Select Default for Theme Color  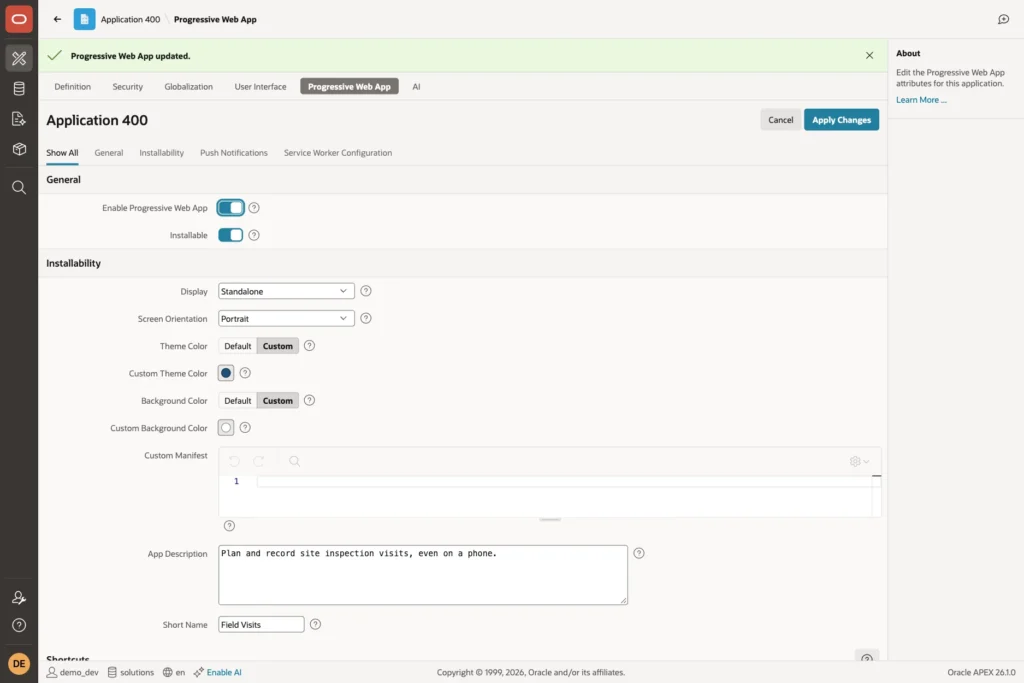click(238, 346)
